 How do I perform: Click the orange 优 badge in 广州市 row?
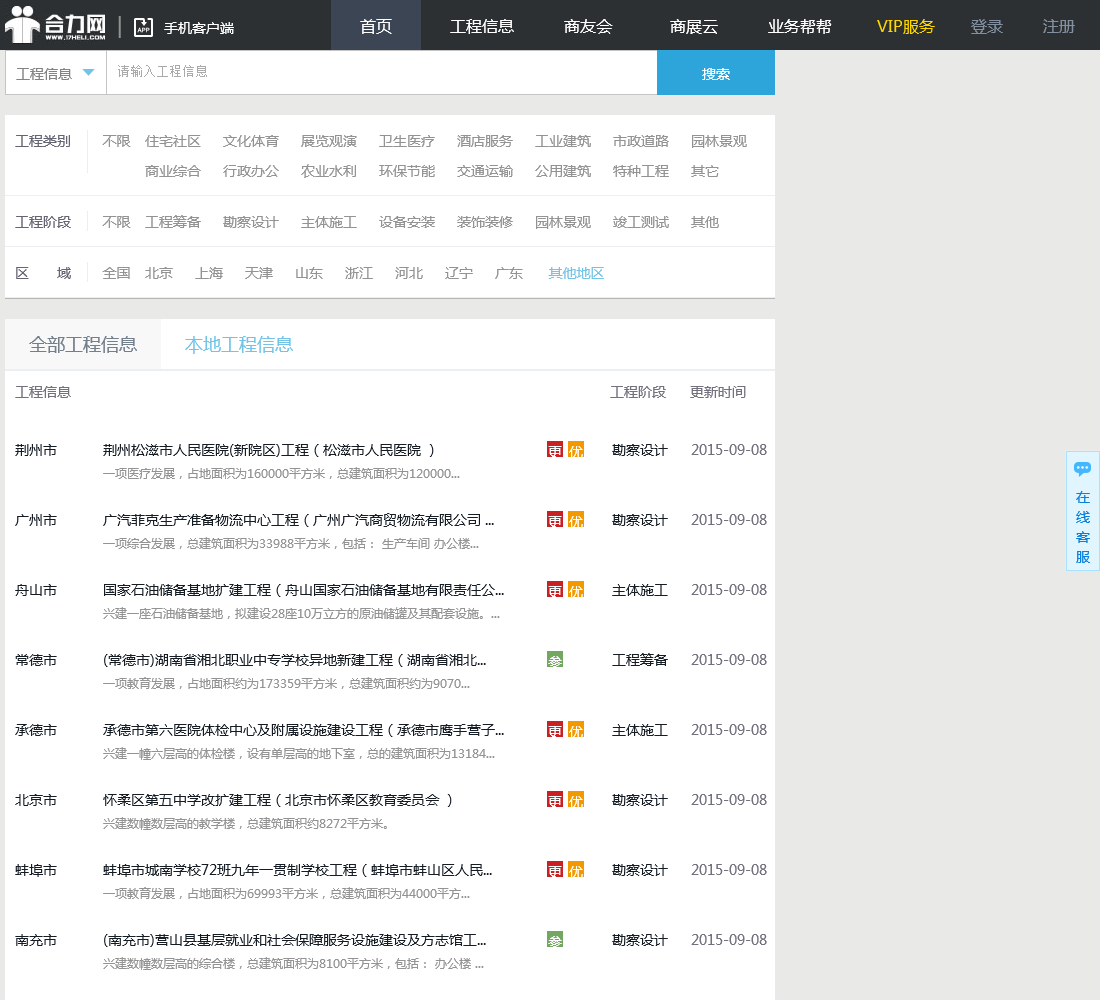pos(576,520)
